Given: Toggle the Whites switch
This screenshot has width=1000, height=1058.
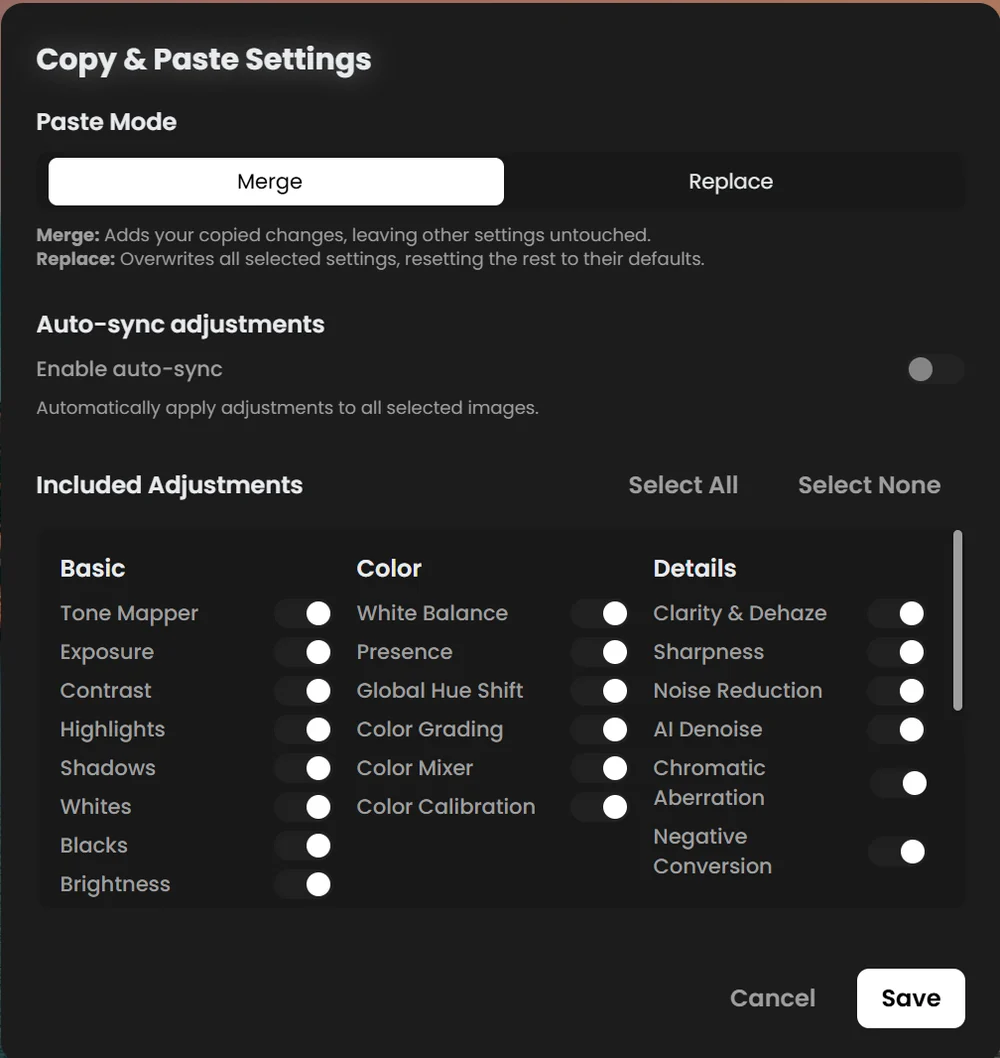Looking at the screenshot, I should pos(303,806).
